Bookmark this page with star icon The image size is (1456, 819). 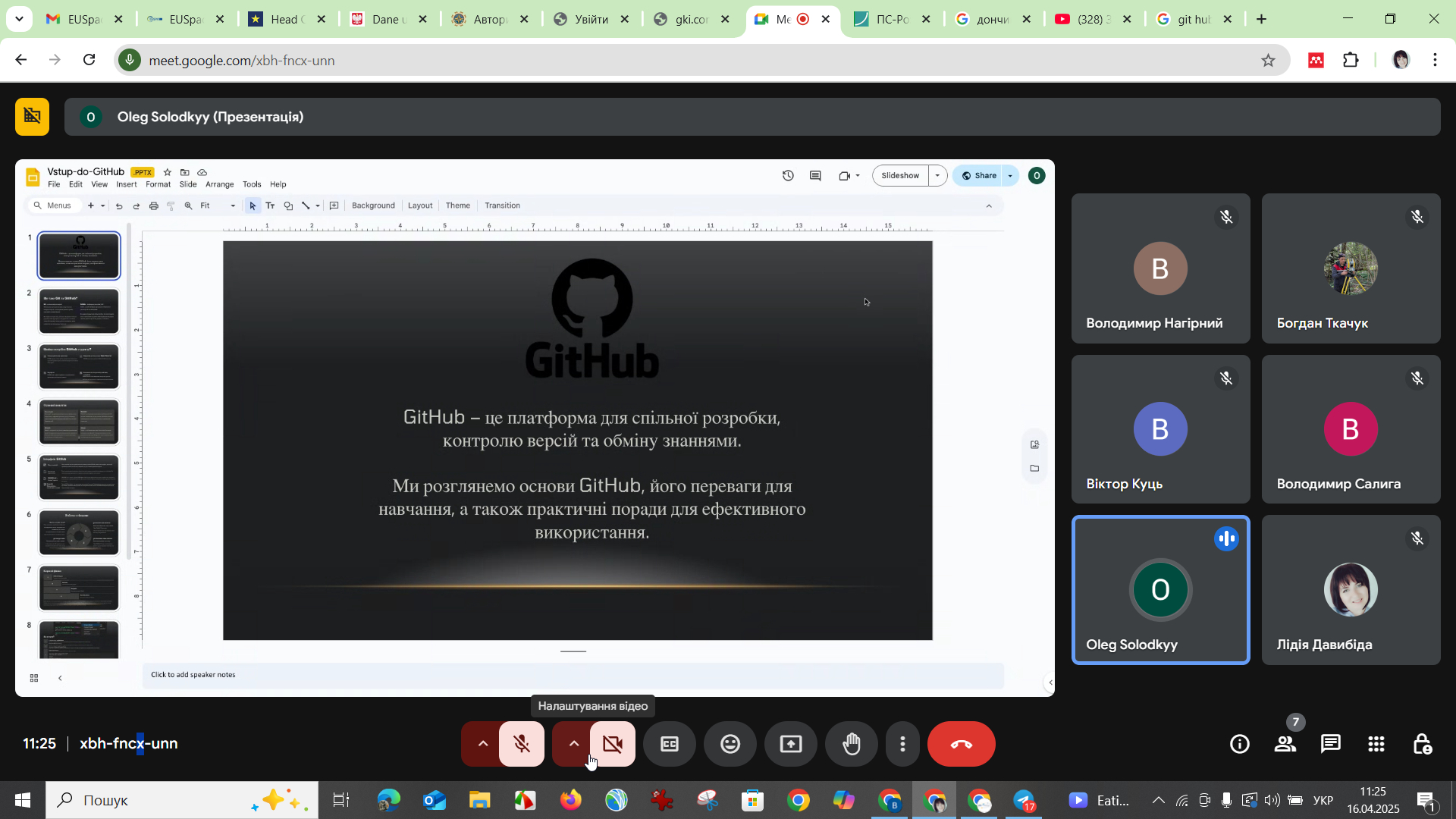[1268, 60]
